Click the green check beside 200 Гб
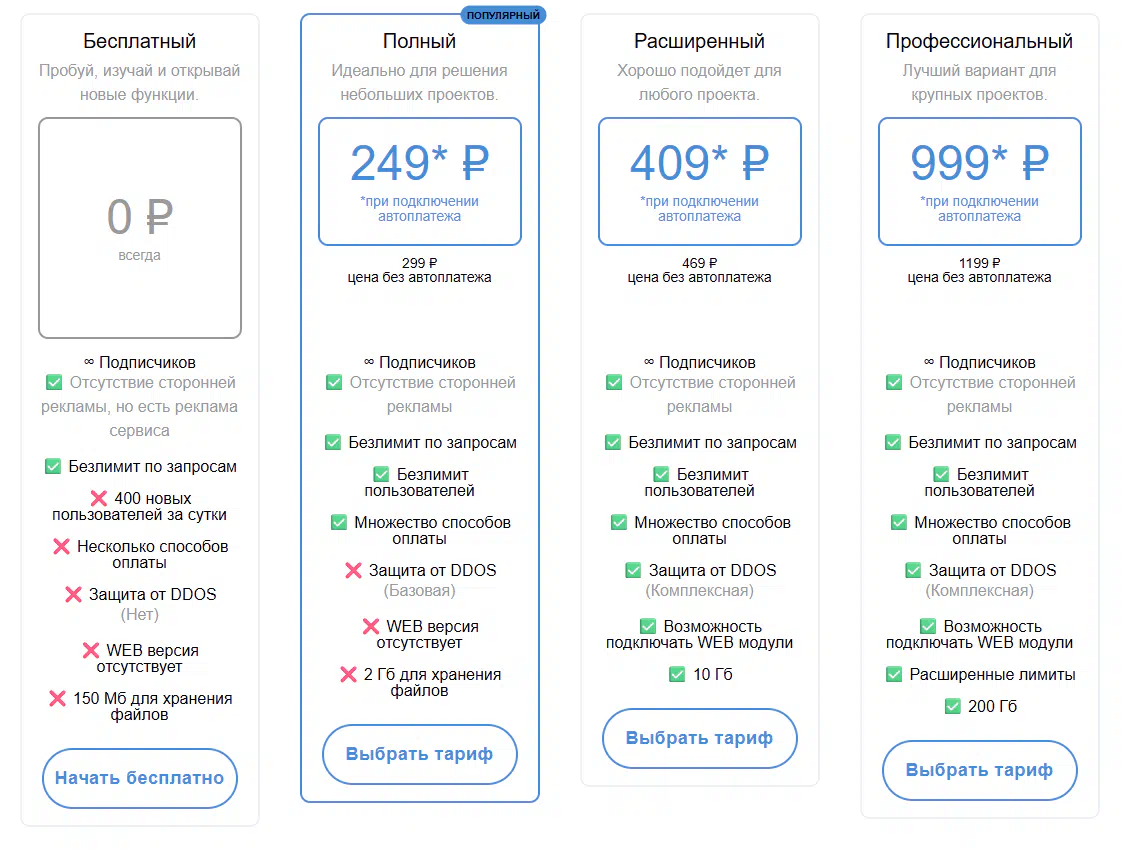Screen dimensions: 1131x849 tap(952, 706)
